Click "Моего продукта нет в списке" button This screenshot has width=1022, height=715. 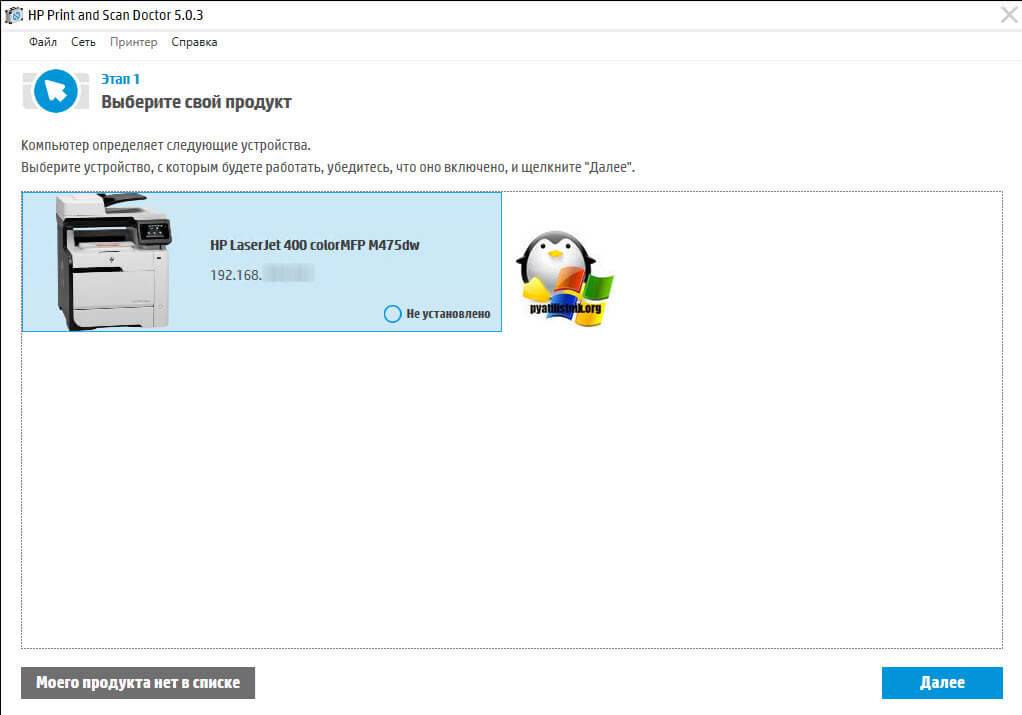click(x=138, y=683)
